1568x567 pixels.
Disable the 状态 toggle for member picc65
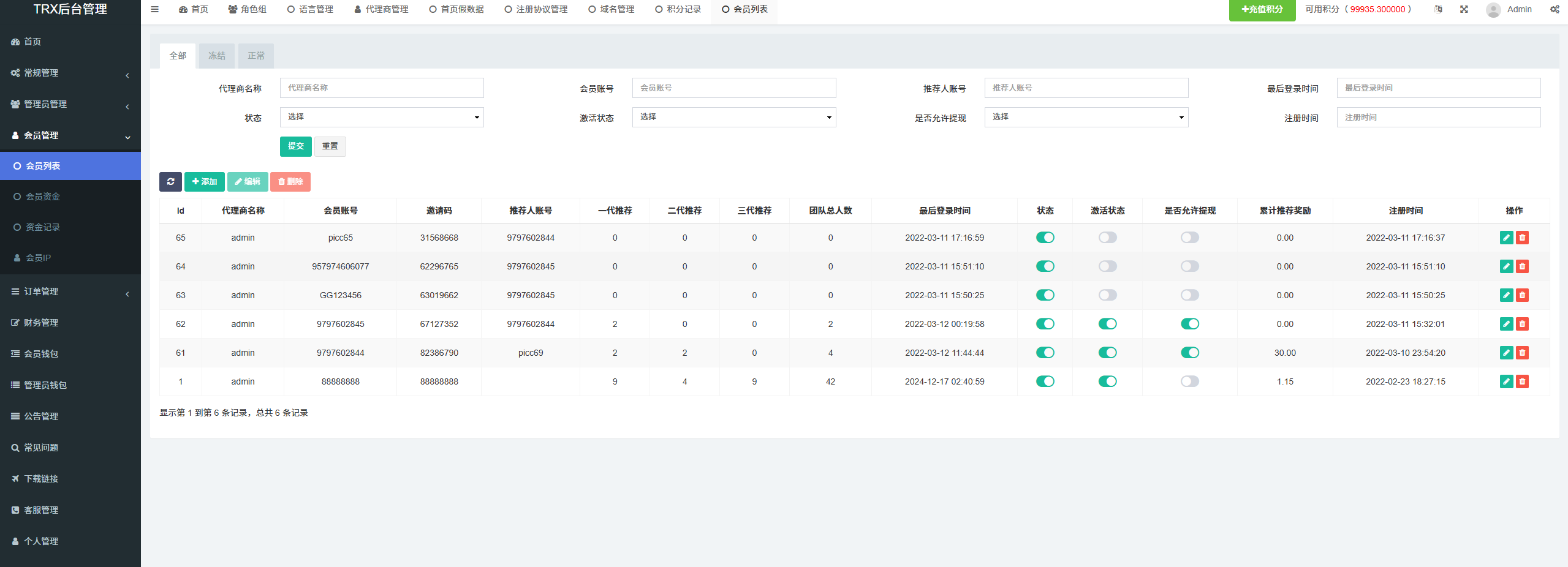point(1045,238)
